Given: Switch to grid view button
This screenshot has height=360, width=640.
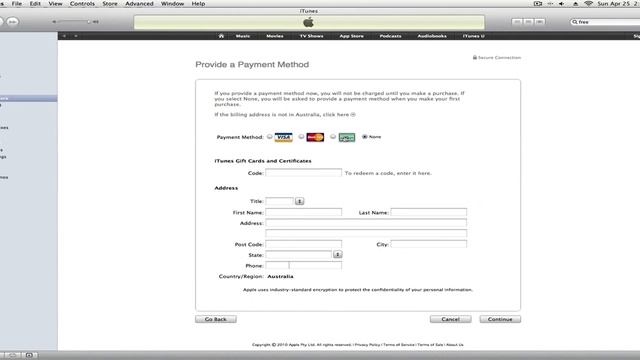Looking at the screenshot, I should (x=529, y=22).
